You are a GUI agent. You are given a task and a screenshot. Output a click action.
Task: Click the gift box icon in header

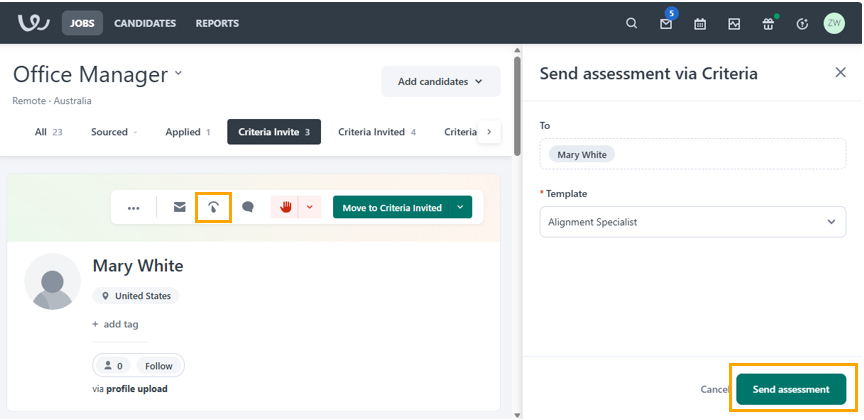tap(768, 23)
